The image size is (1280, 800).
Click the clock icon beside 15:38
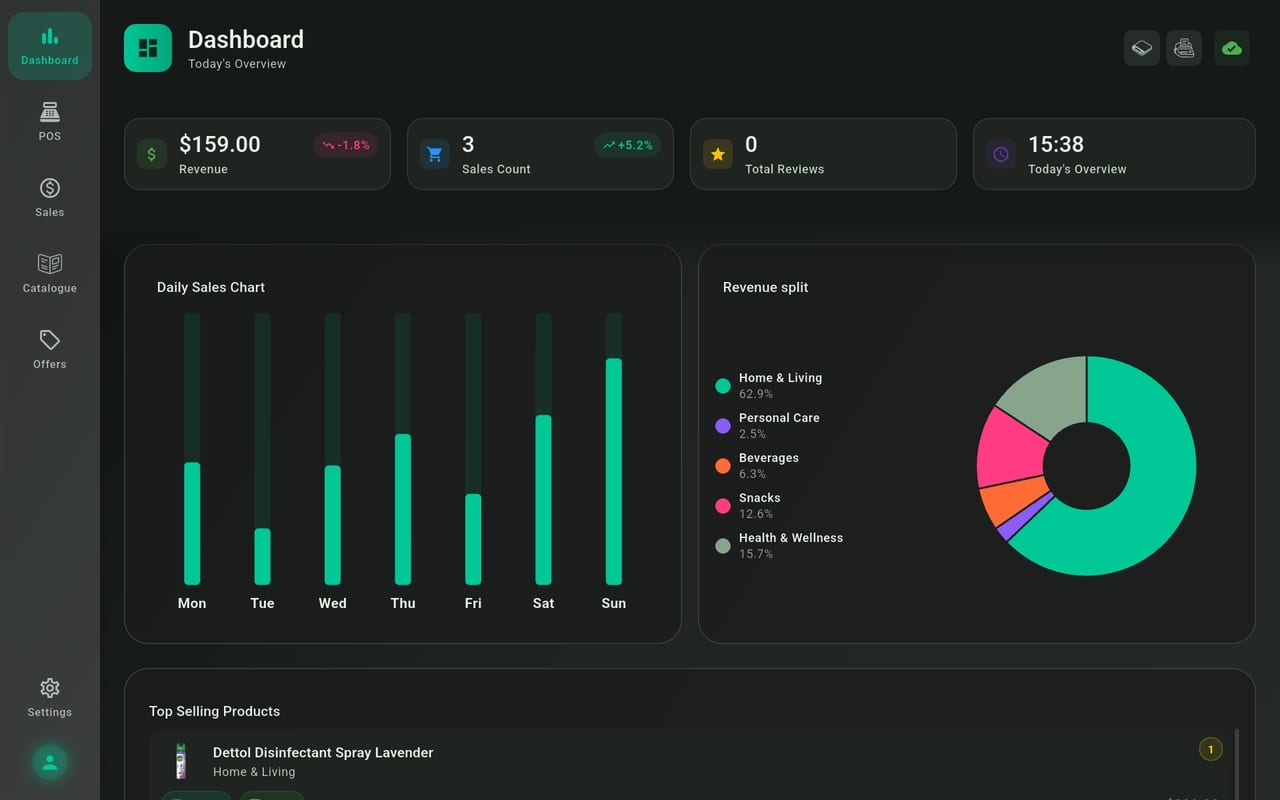point(1001,154)
